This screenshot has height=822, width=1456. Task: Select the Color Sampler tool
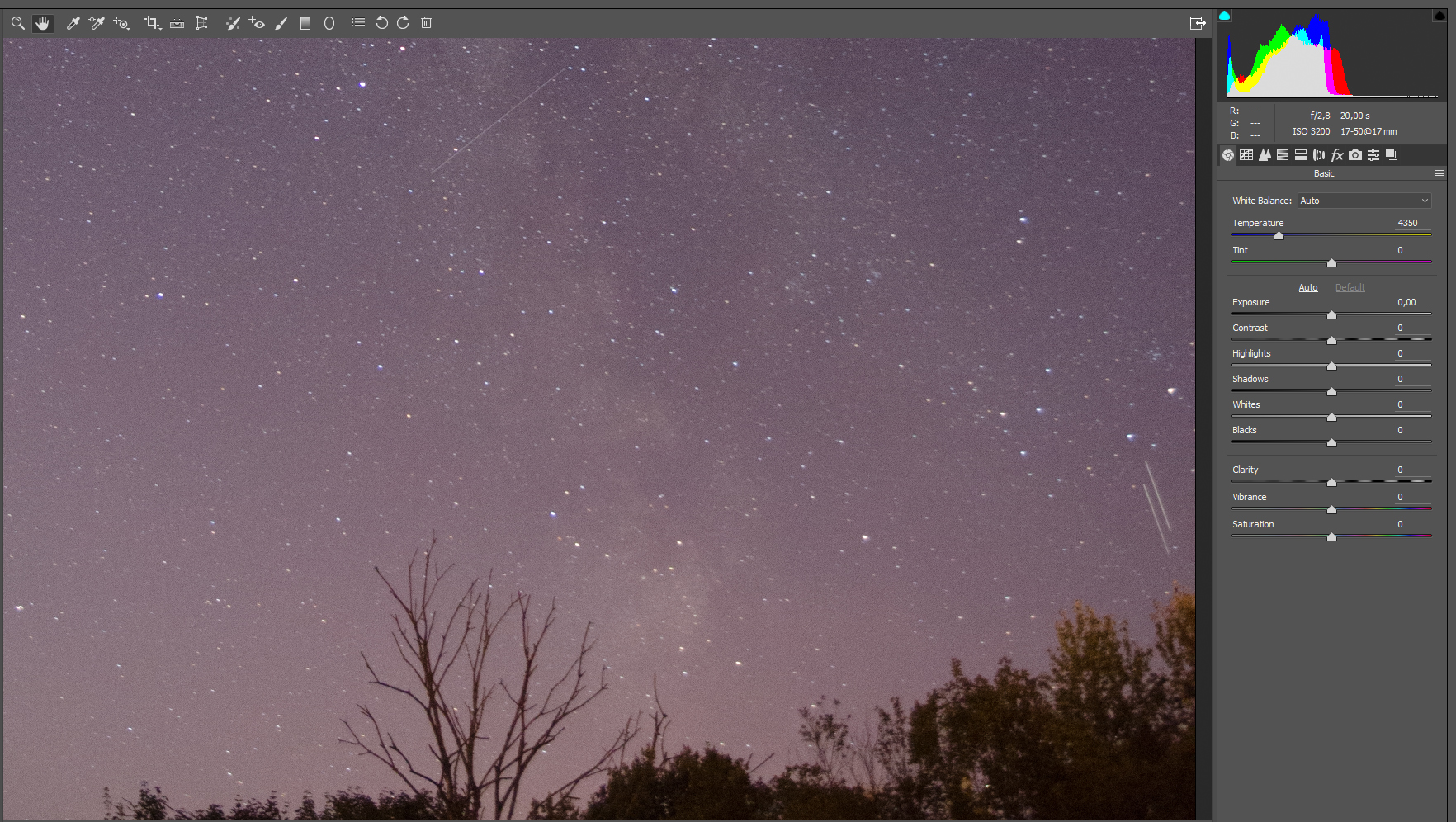97,23
